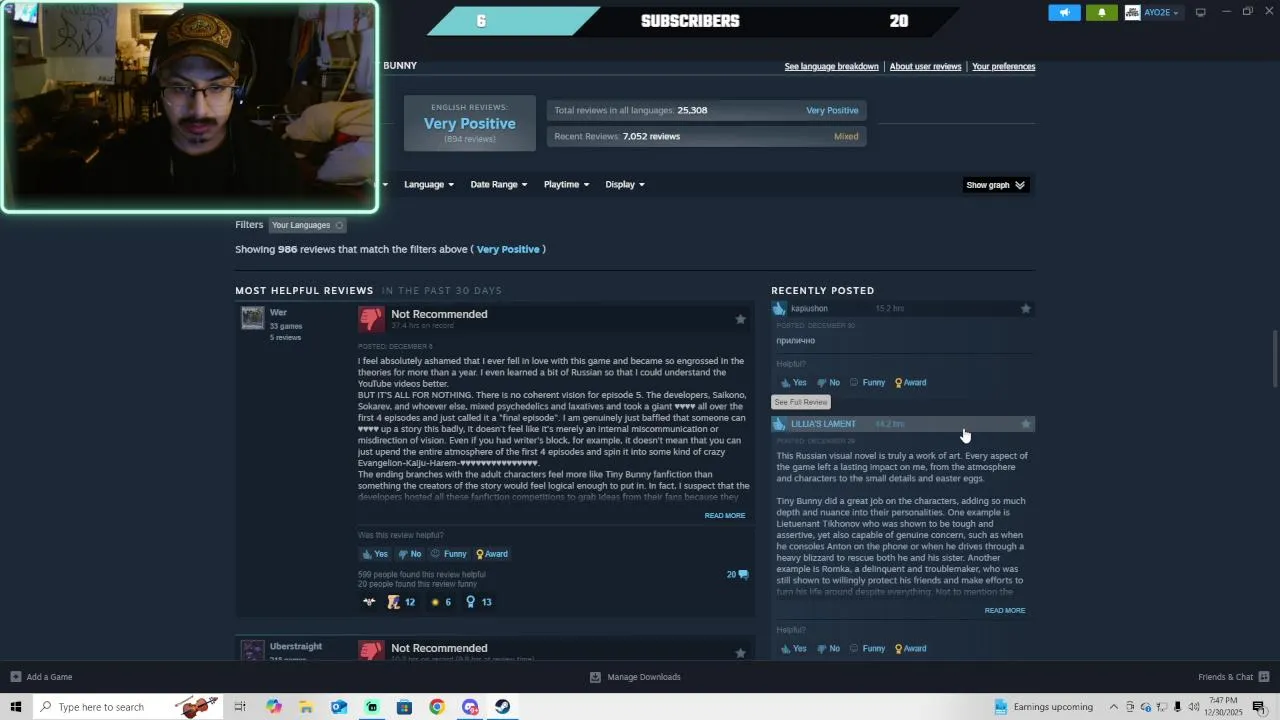Expand the Playtime filter dropdown
1280x720 pixels.
[x=566, y=185]
